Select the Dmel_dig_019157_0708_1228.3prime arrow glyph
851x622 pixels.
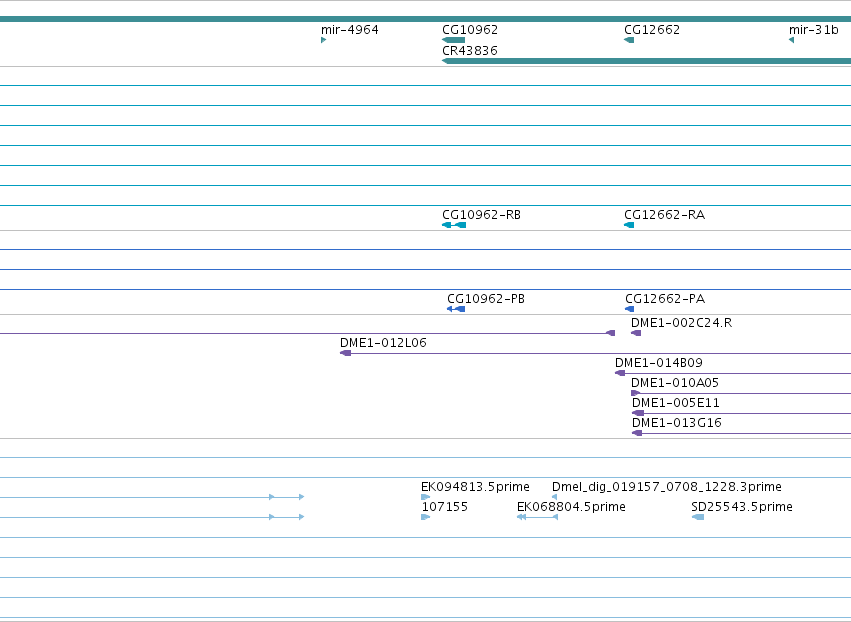(x=554, y=497)
